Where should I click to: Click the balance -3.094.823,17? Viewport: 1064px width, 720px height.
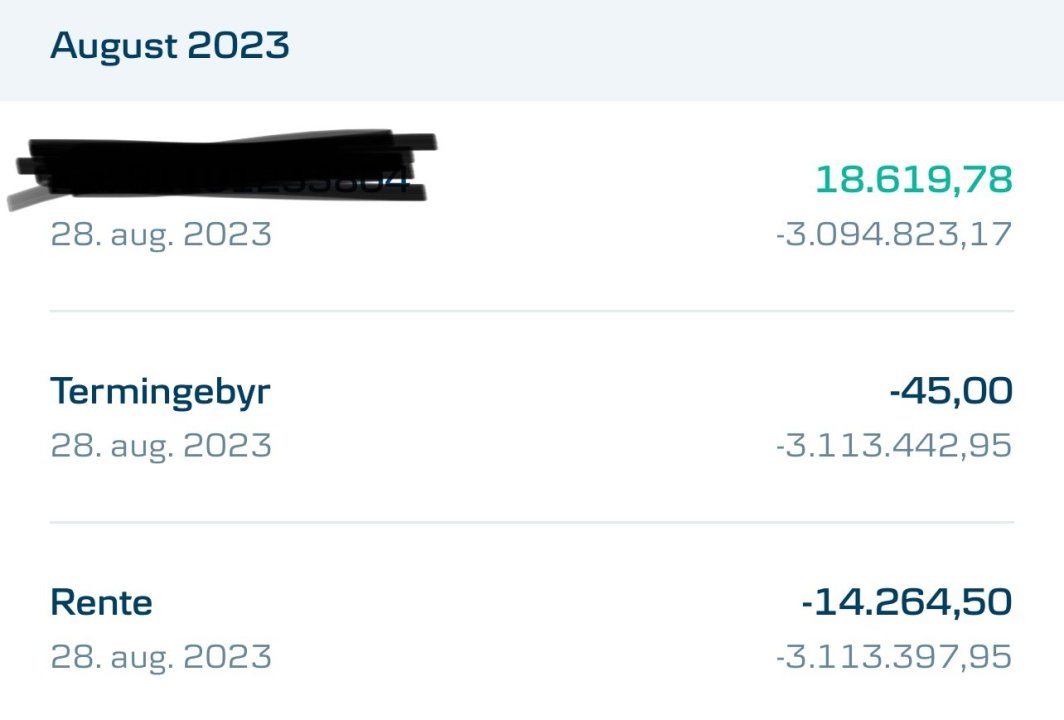[x=894, y=235]
